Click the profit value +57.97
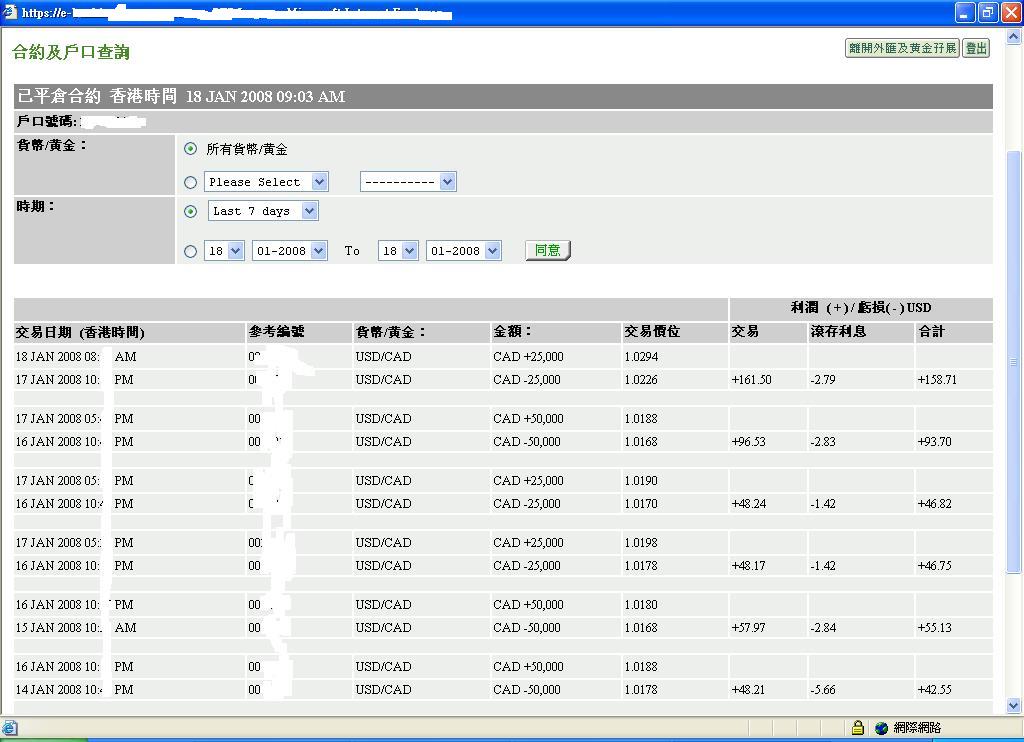The height and width of the screenshot is (742, 1024). (x=748, y=628)
